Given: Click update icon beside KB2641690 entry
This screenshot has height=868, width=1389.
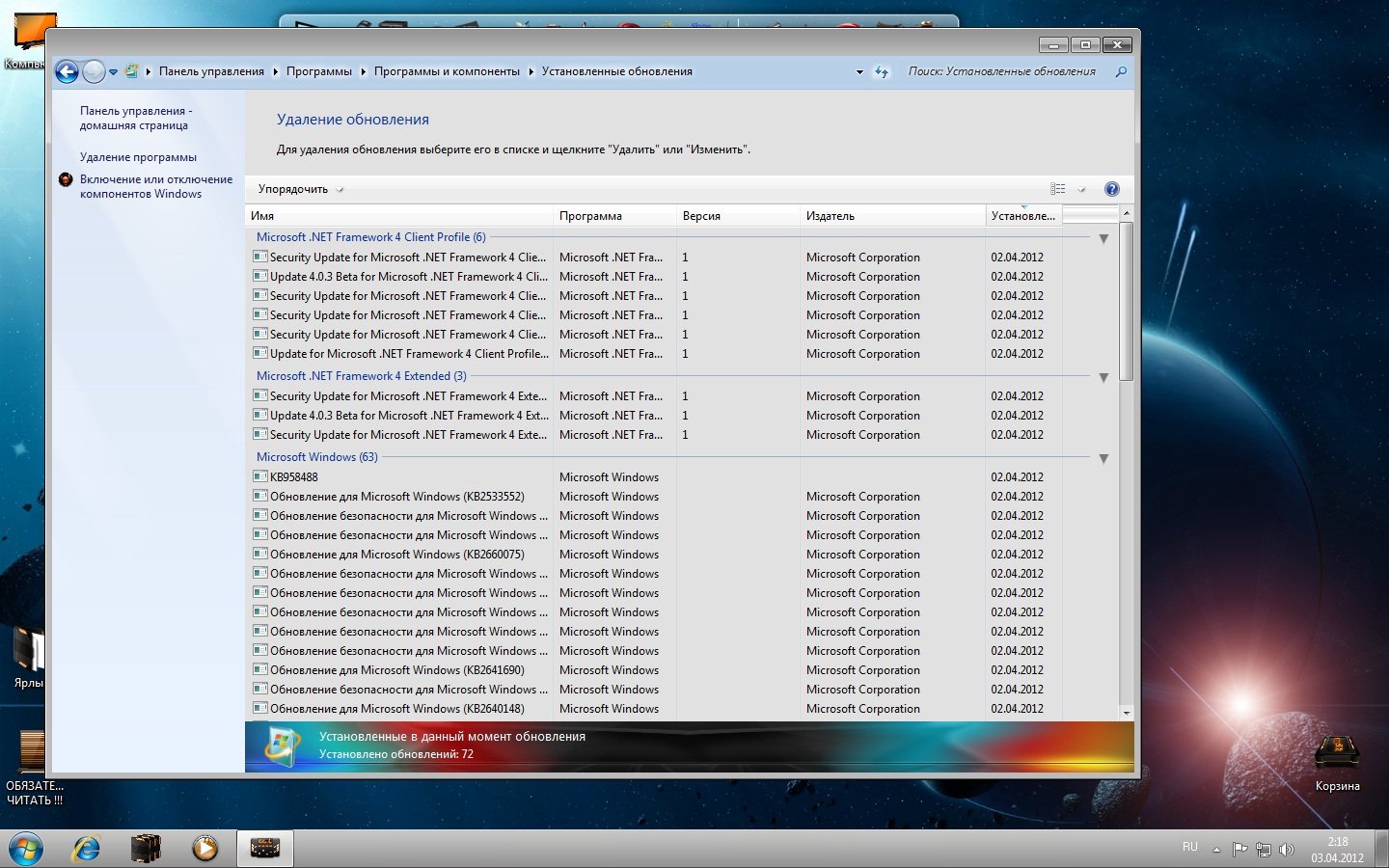Looking at the screenshot, I should coord(259,669).
